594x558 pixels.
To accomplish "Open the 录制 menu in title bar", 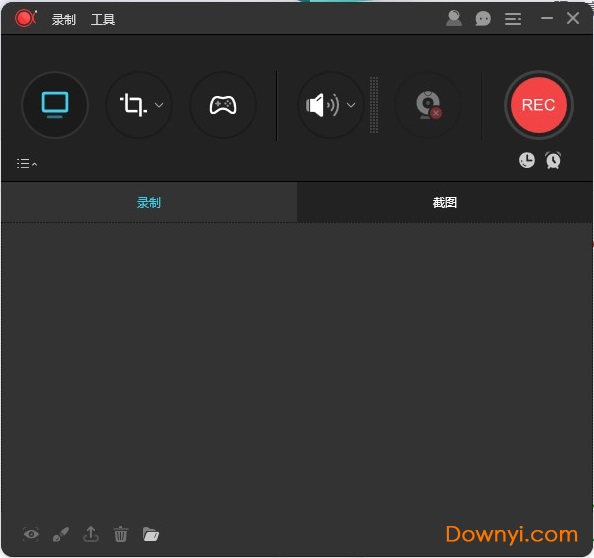I will click(64, 19).
